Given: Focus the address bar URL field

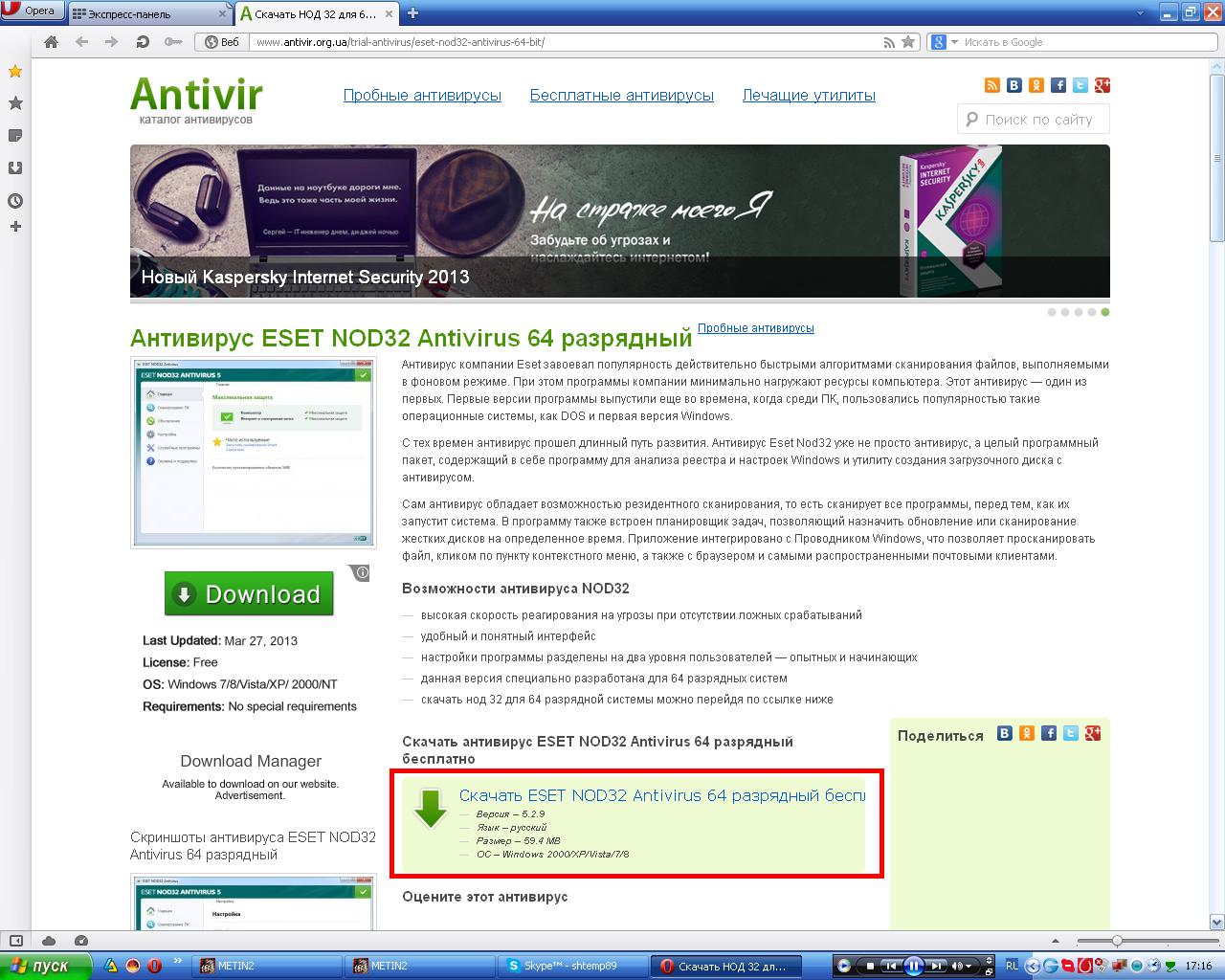Looking at the screenshot, I should point(565,42).
